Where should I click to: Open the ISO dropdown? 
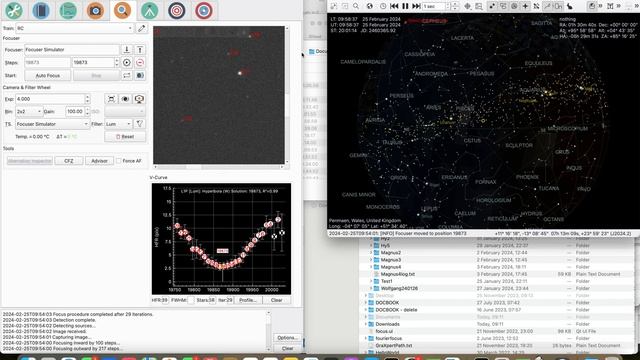125,111
